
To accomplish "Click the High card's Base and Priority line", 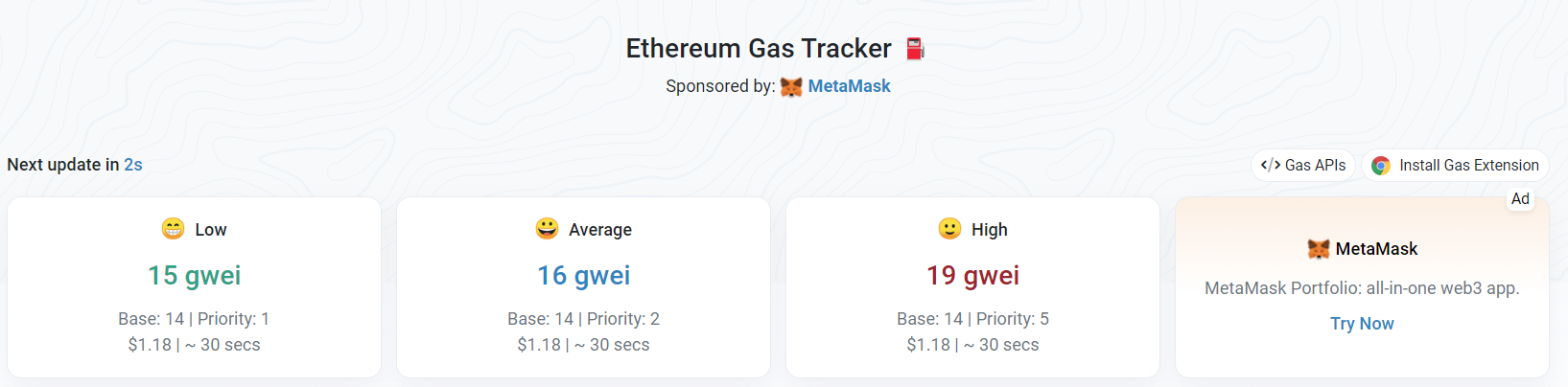I will (x=972, y=319).
